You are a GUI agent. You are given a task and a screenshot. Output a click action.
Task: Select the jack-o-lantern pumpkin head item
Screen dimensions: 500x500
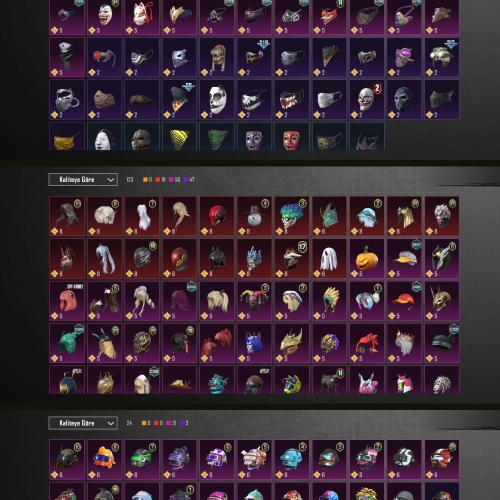point(367,258)
